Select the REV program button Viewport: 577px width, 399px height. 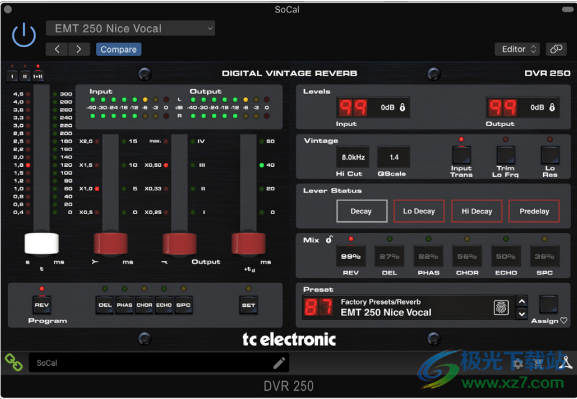(42, 305)
